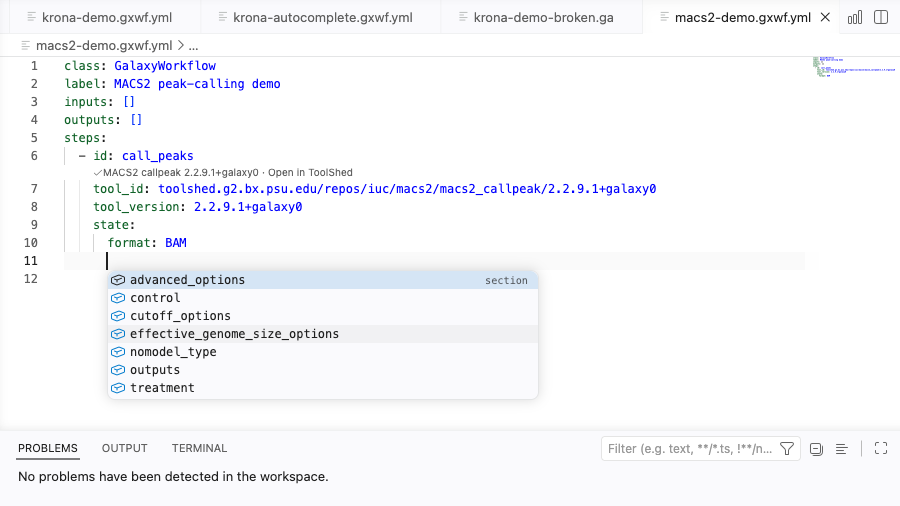This screenshot has width=900, height=506.
Task: Open the krona-demo-broken.ga tab
Action: click(542, 17)
